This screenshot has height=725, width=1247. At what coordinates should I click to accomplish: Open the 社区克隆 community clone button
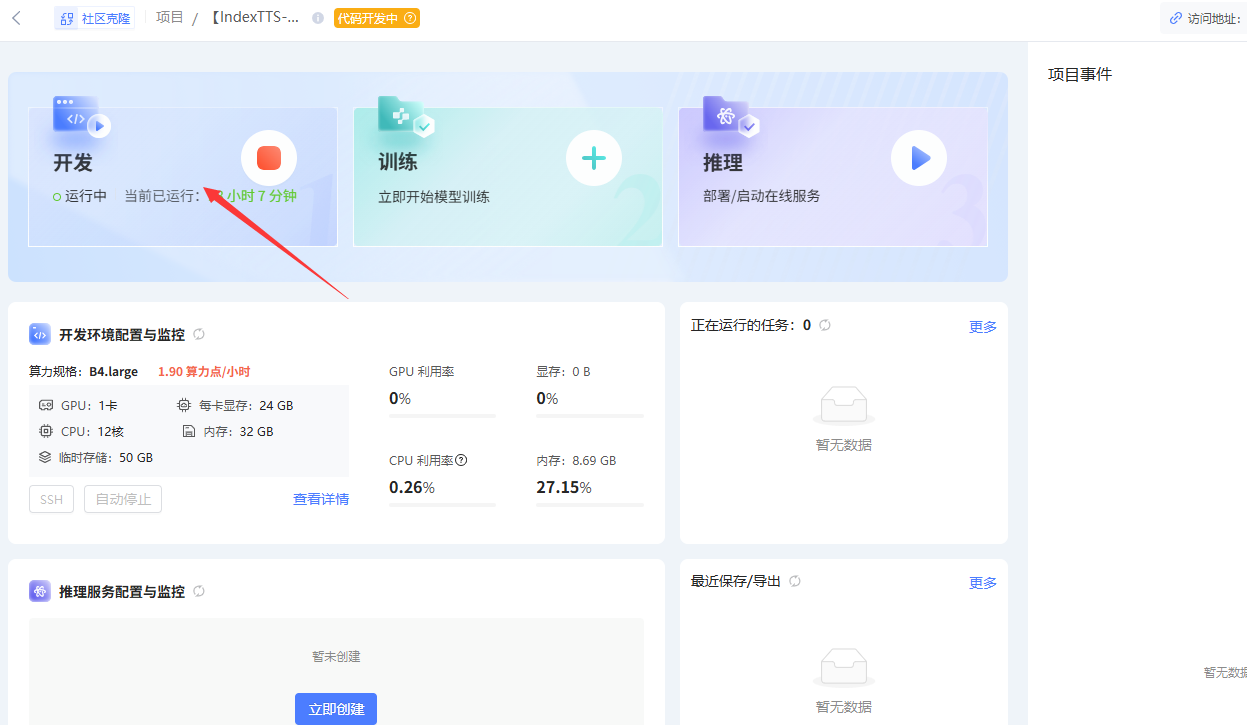[x=95, y=18]
